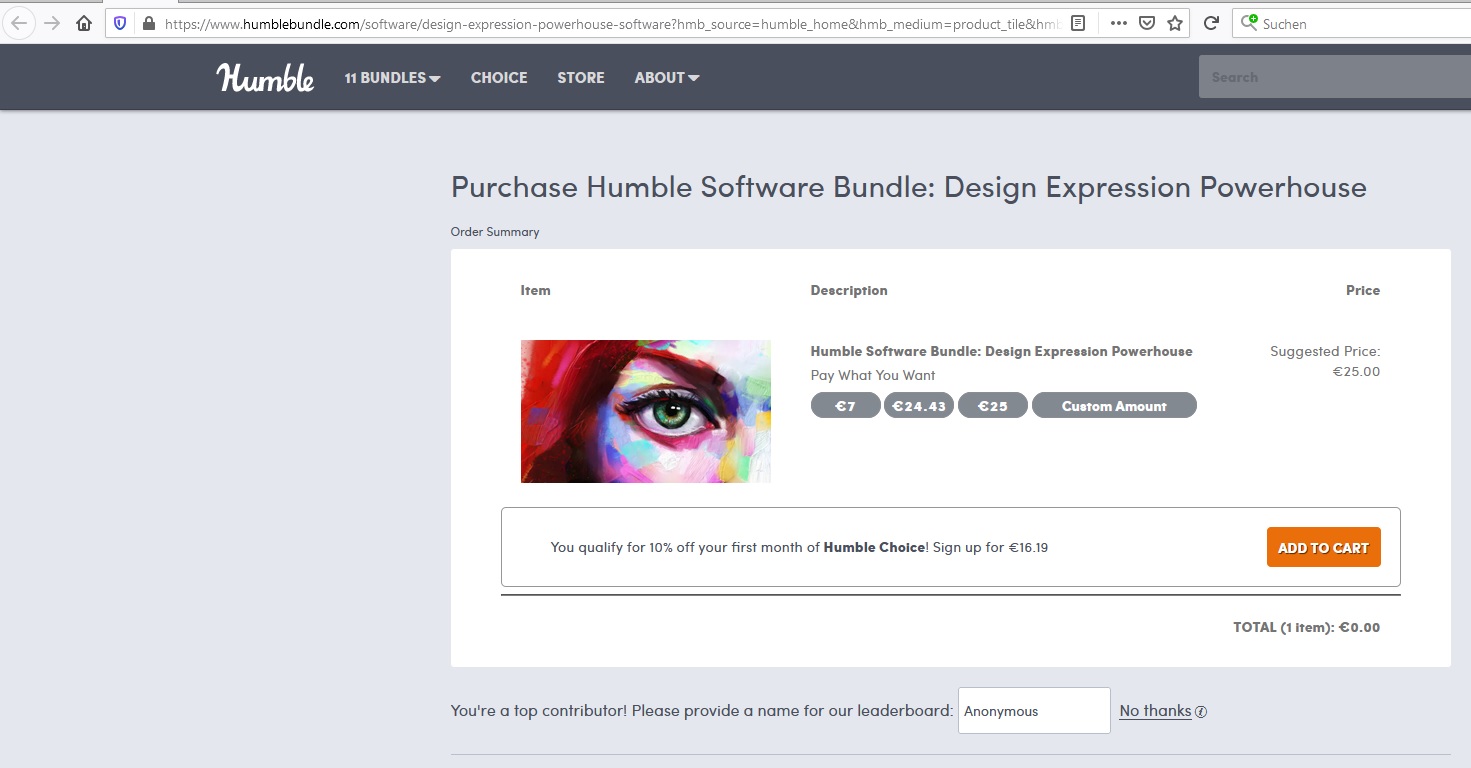The width and height of the screenshot is (1471, 768).
Task: Click the No thanks link
Action: click(1155, 711)
